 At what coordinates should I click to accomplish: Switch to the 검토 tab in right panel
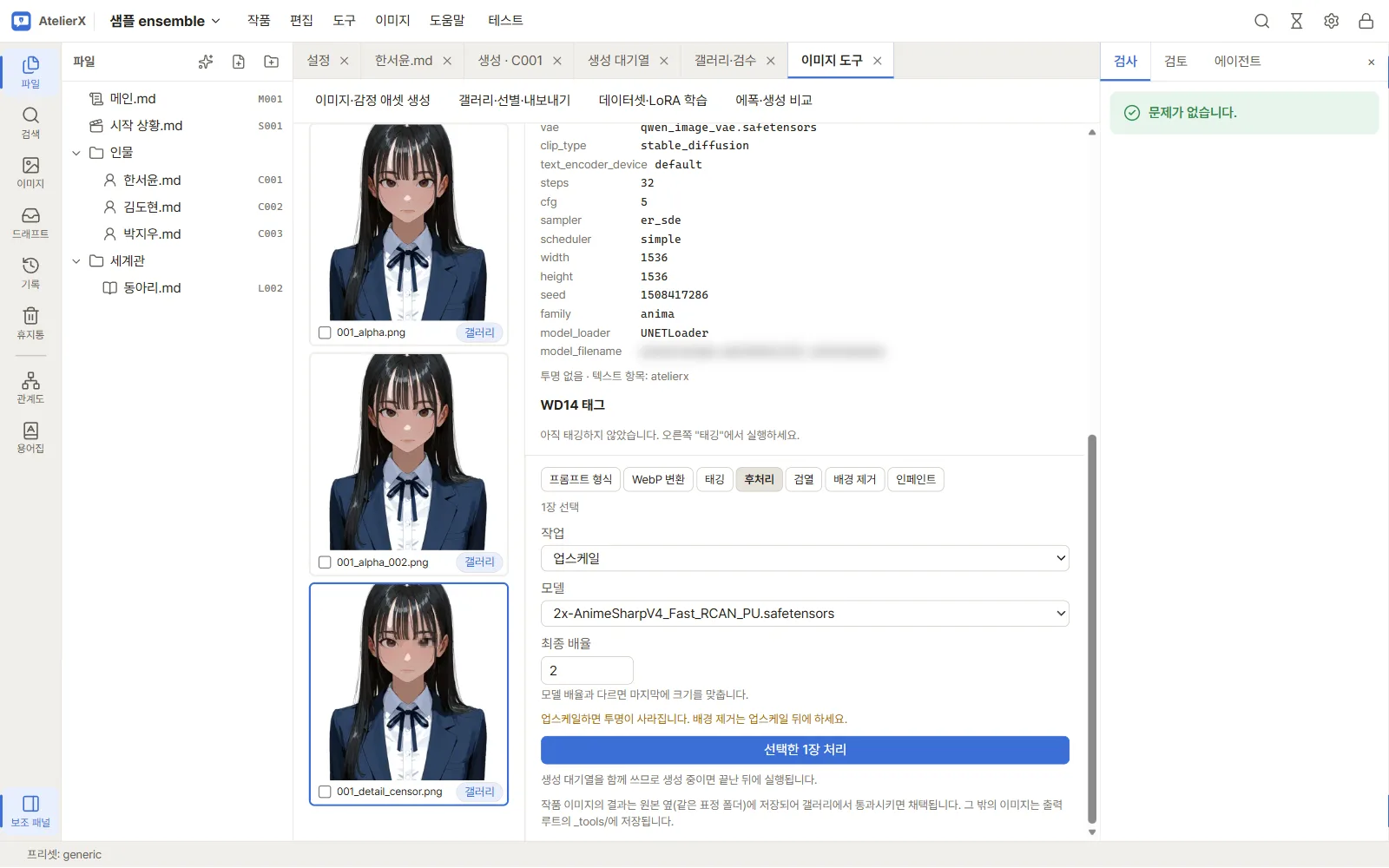pyautogui.click(x=1175, y=61)
